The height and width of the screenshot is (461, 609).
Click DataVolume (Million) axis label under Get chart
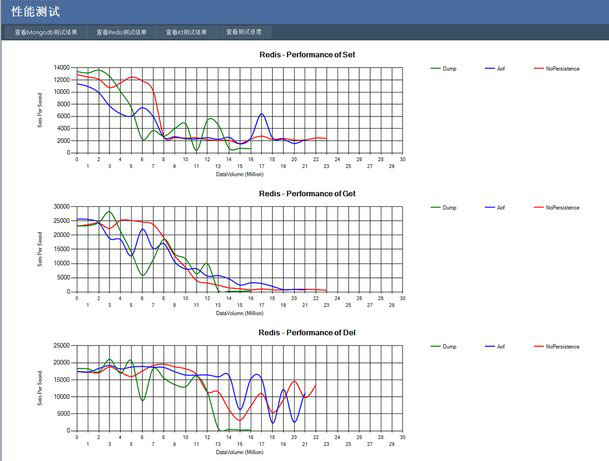click(239, 312)
